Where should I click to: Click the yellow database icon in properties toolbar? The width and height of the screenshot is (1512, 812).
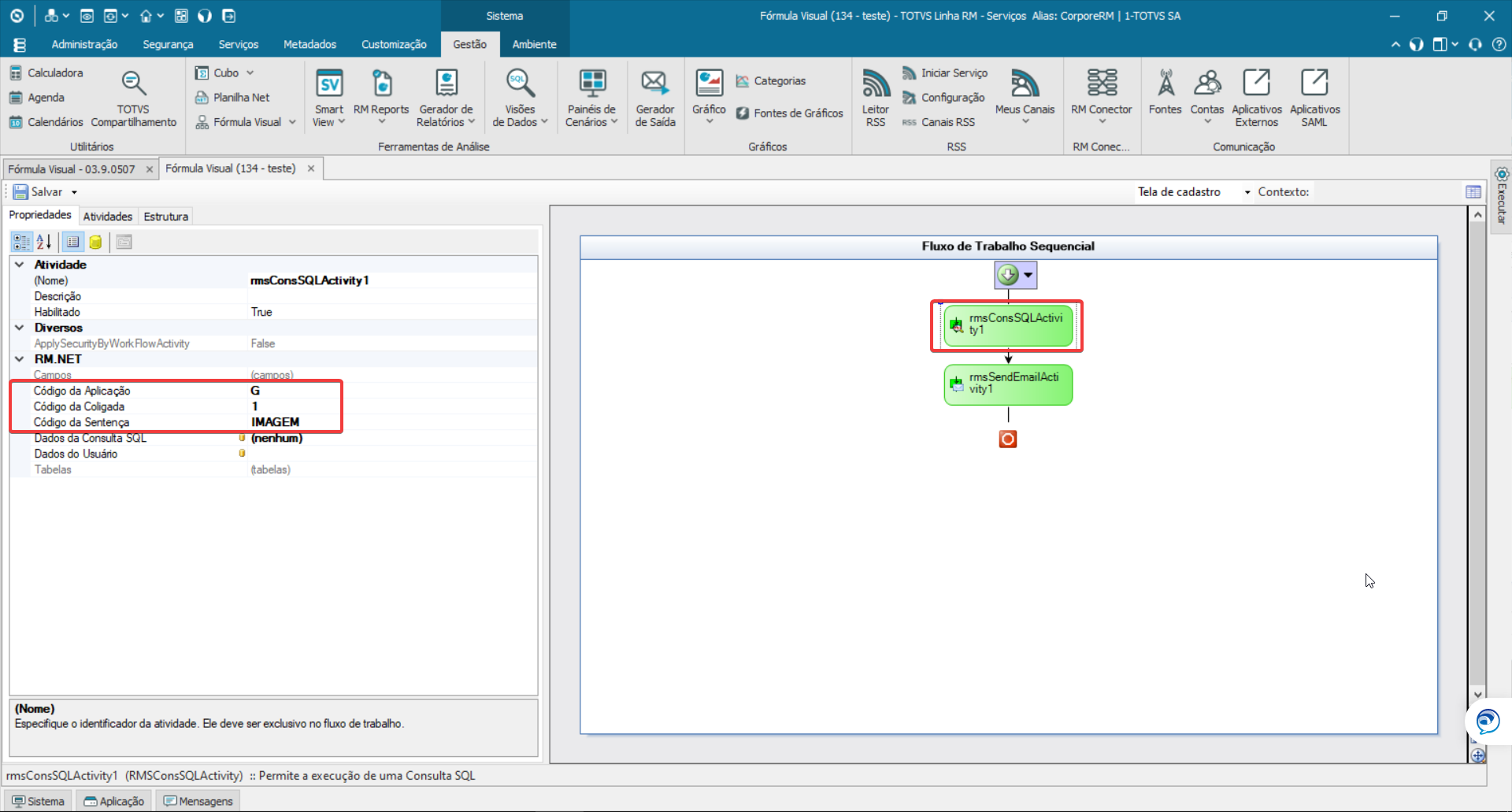pyautogui.click(x=95, y=242)
